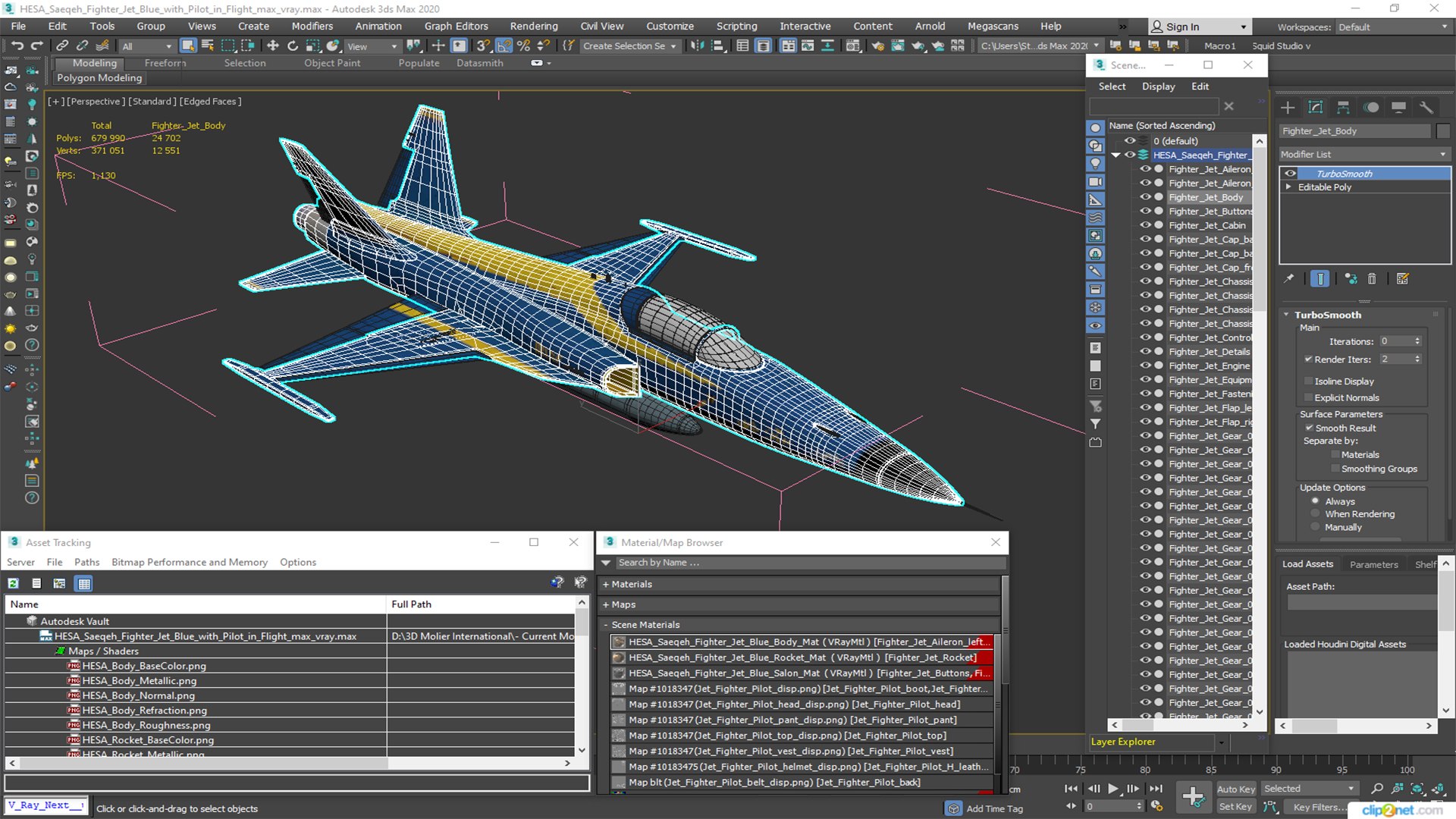Open the key mode Selected dropdown
The width and height of the screenshot is (1456, 819).
coord(1309,789)
